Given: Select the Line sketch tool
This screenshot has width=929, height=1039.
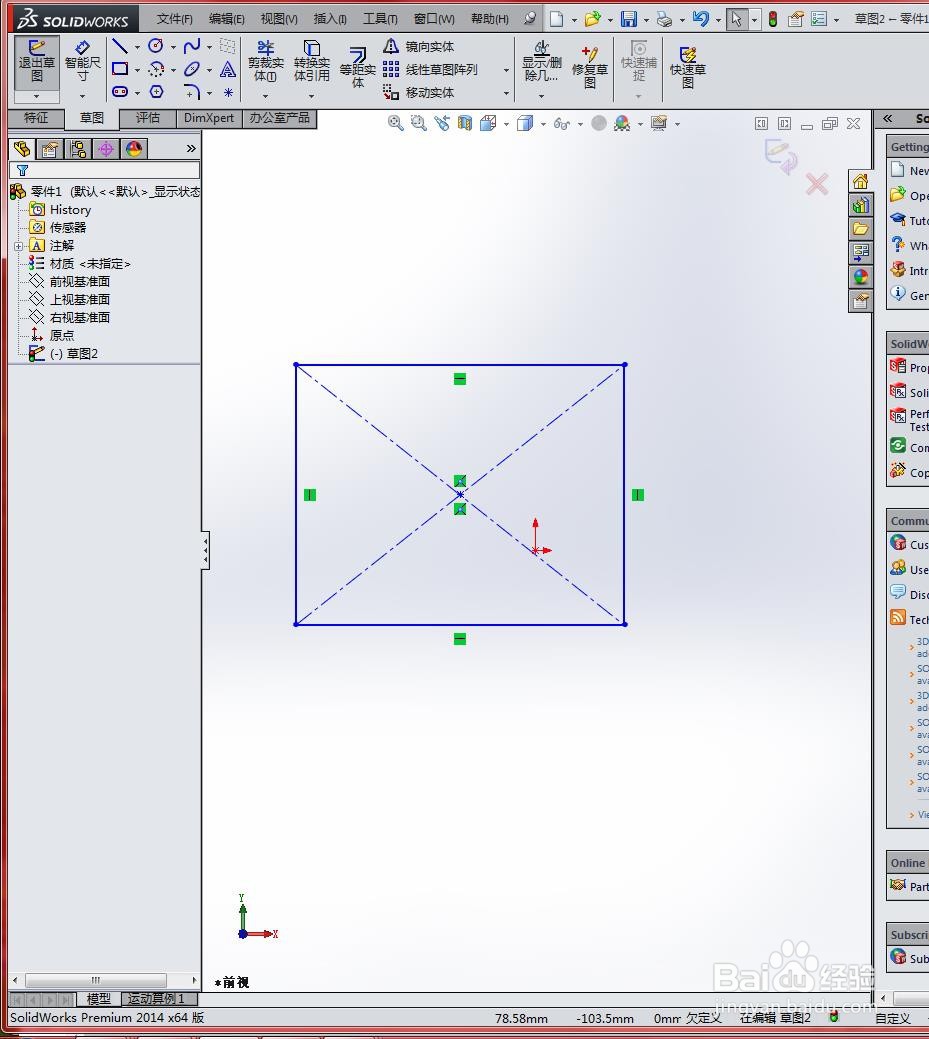Looking at the screenshot, I should point(120,46).
